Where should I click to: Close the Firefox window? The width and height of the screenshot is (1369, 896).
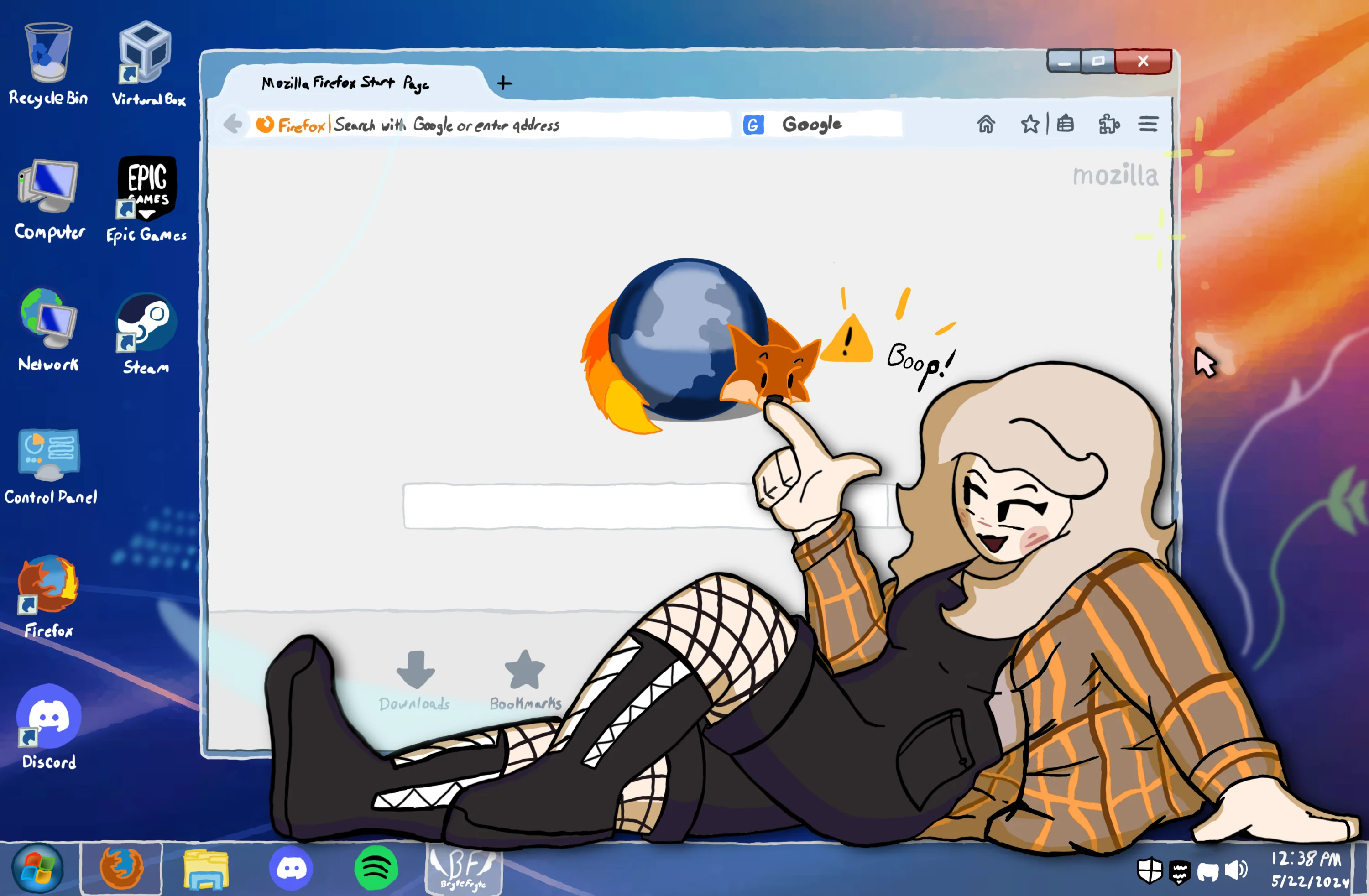pyautogui.click(x=1143, y=62)
